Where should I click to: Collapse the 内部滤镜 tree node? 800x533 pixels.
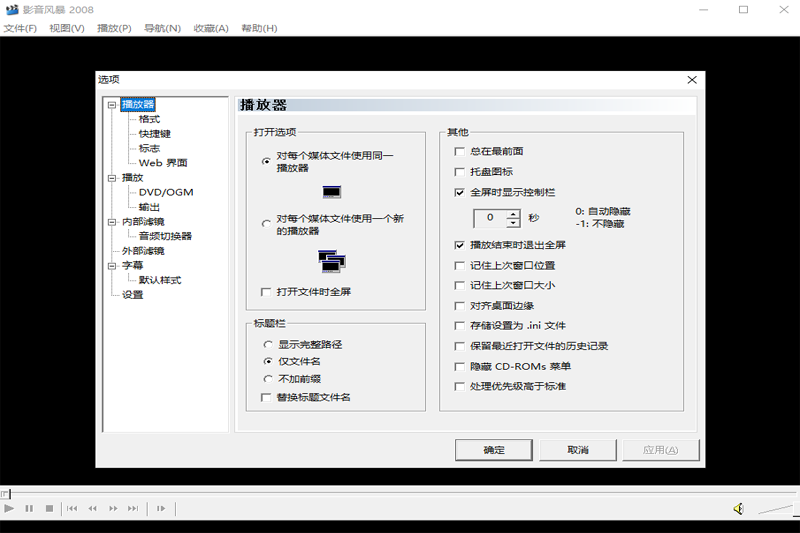click(x=112, y=222)
